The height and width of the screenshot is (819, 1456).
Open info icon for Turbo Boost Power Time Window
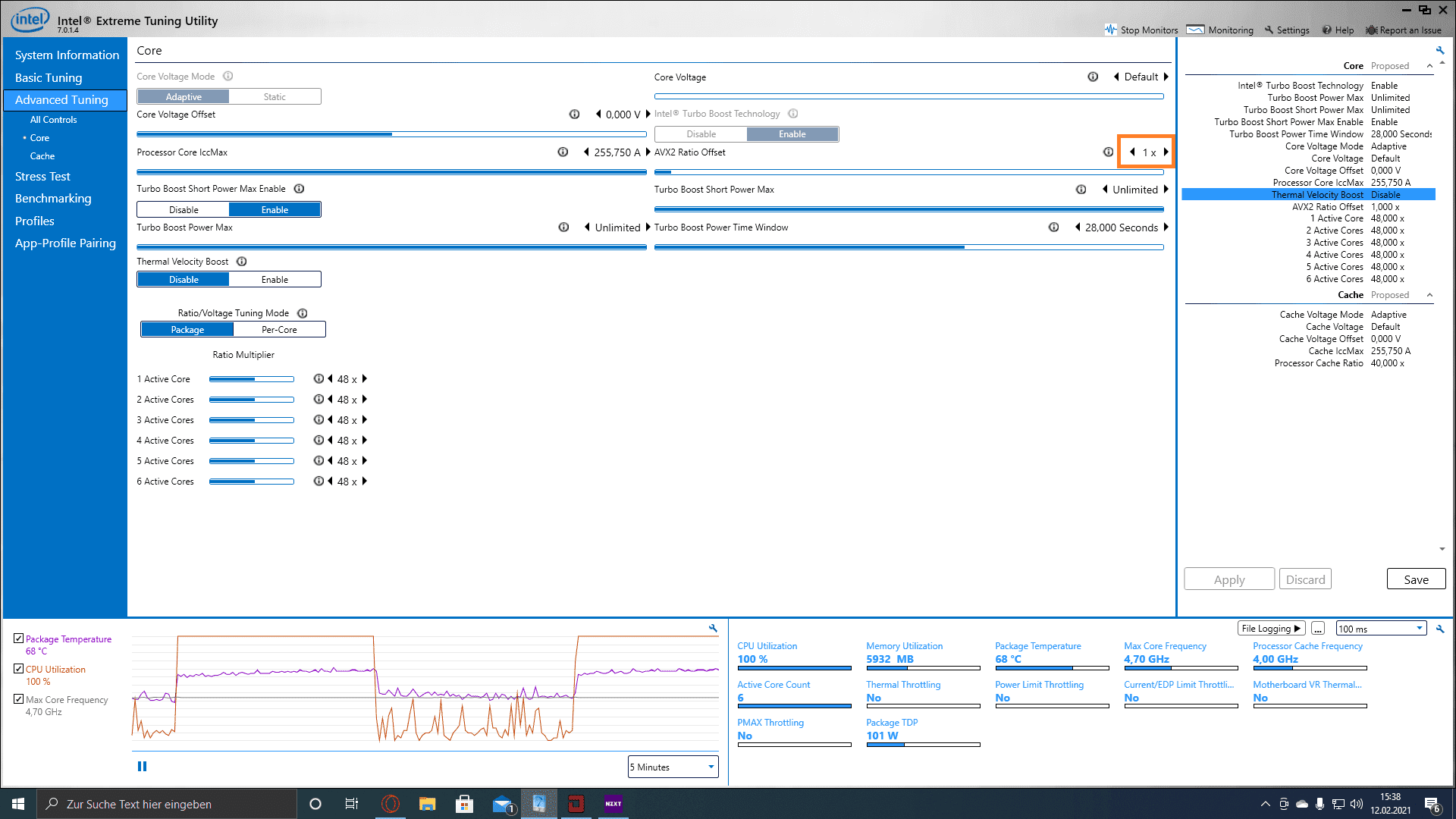click(x=1054, y=227)
